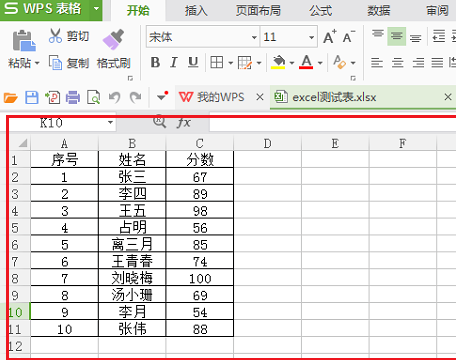
Task: Toggle underline formatting
Action: pos(193,62)
